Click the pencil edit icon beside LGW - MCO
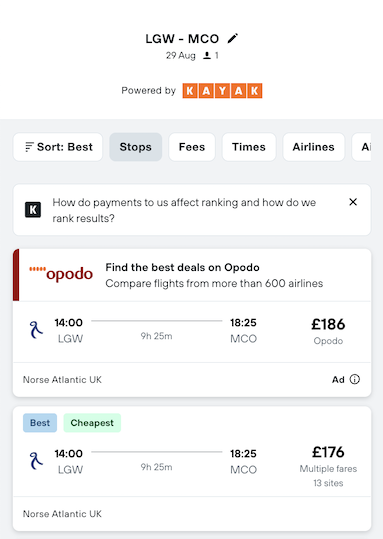 coord(232,38)
